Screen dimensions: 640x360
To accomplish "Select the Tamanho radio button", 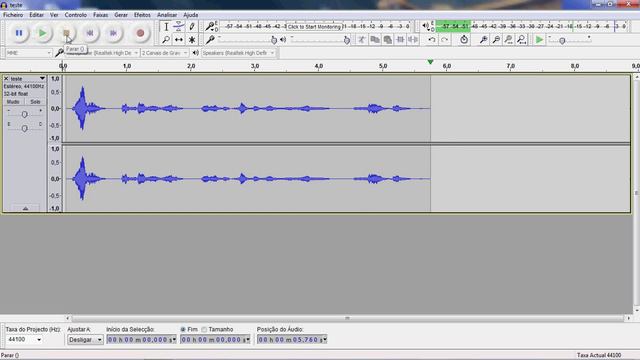I will pos(204,329).
